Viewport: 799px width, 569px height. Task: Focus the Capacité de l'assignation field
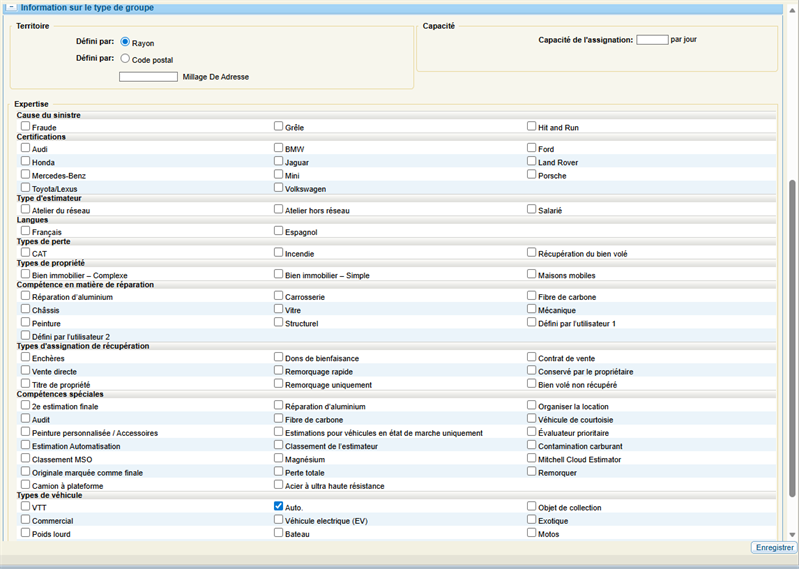point(652,40)
